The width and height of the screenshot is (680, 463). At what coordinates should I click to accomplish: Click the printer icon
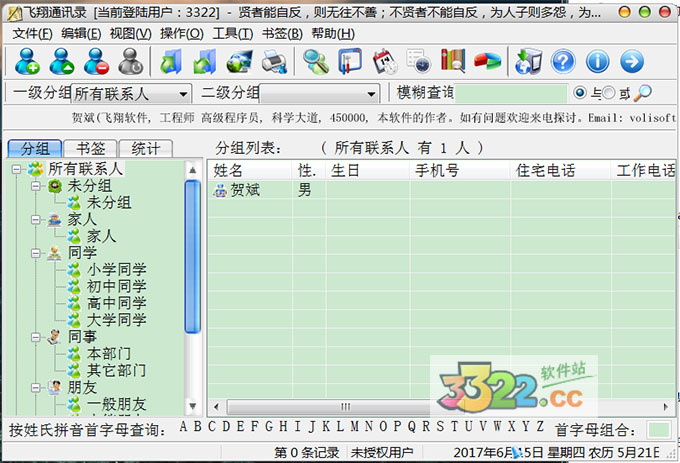[x=274, y=61]
